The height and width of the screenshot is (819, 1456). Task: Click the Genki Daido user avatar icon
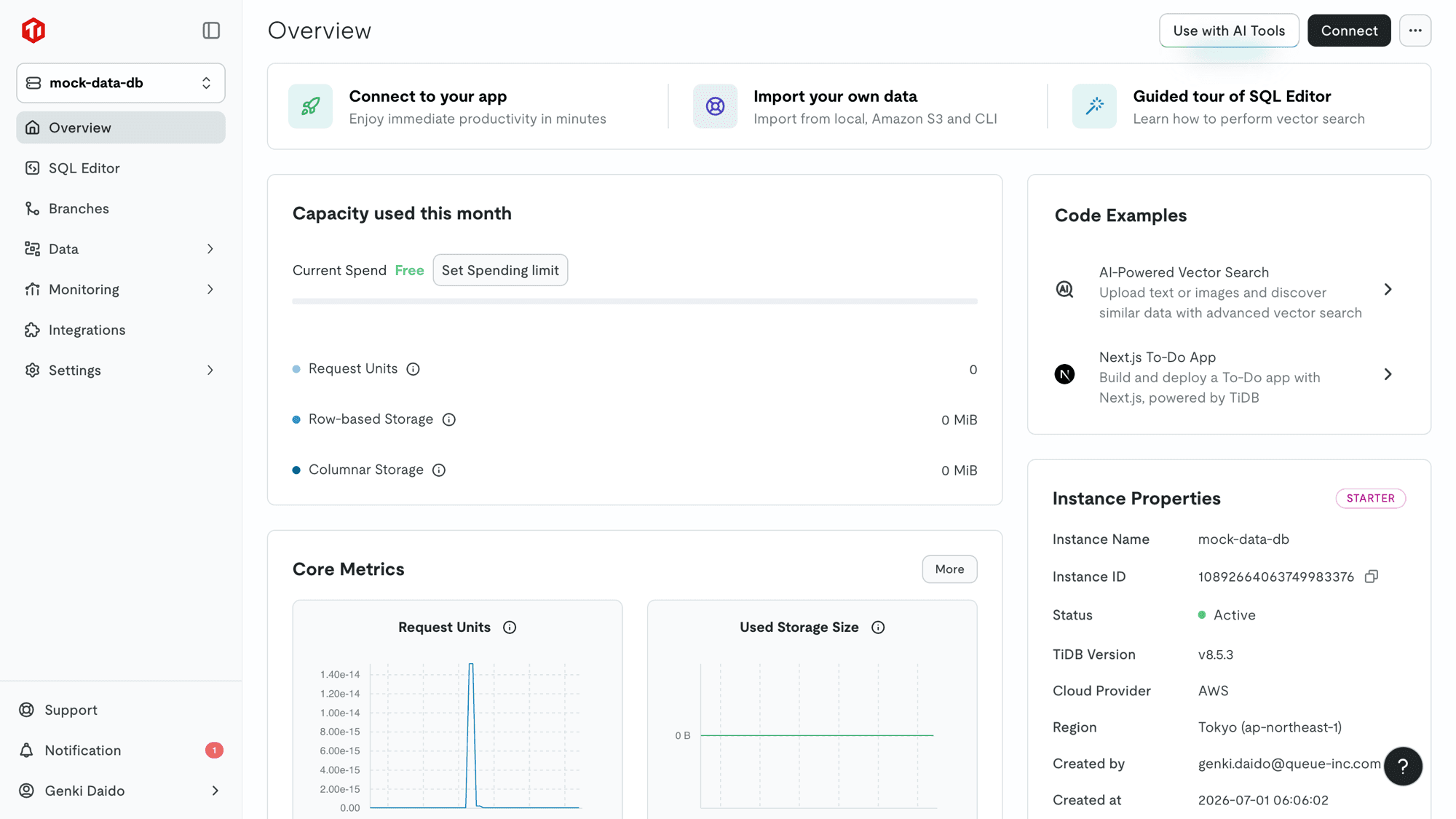[x=27, y=791]
